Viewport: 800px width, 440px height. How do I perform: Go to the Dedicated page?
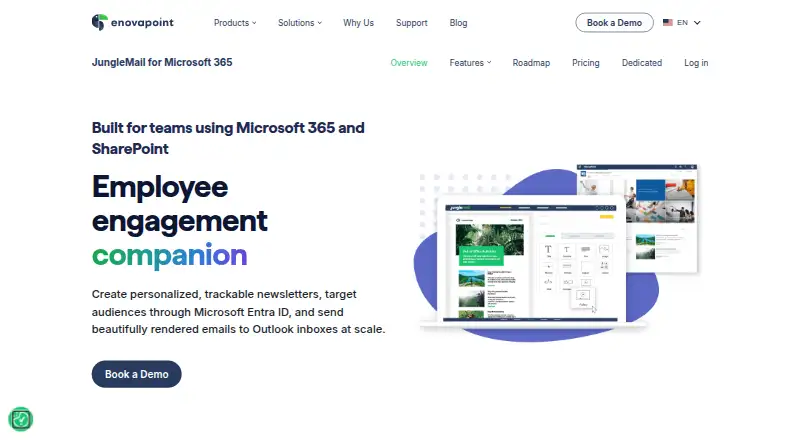[642, 63]
